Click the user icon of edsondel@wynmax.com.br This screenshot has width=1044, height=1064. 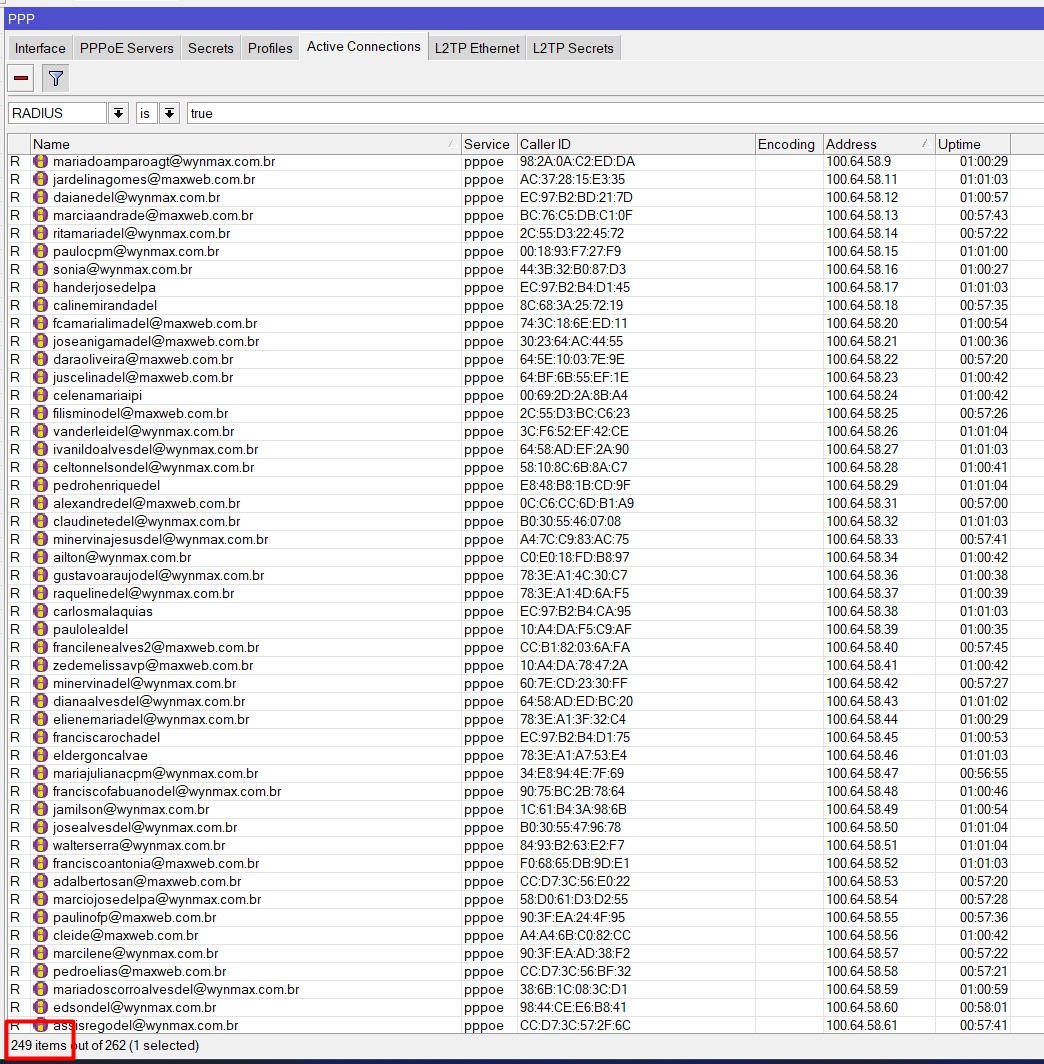[x=41, y=1007]
